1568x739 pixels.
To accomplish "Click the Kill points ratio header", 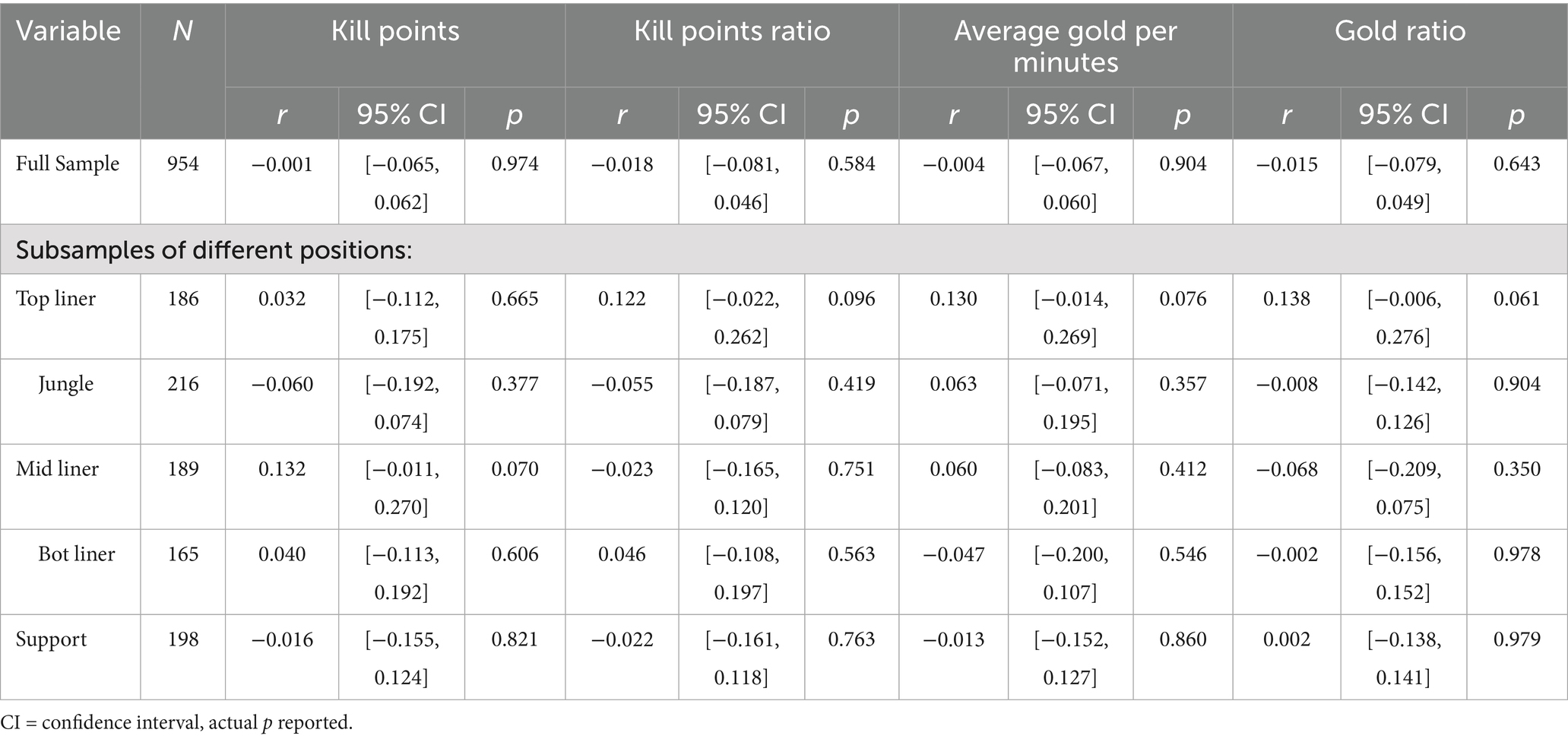I will tap(732, 31).
